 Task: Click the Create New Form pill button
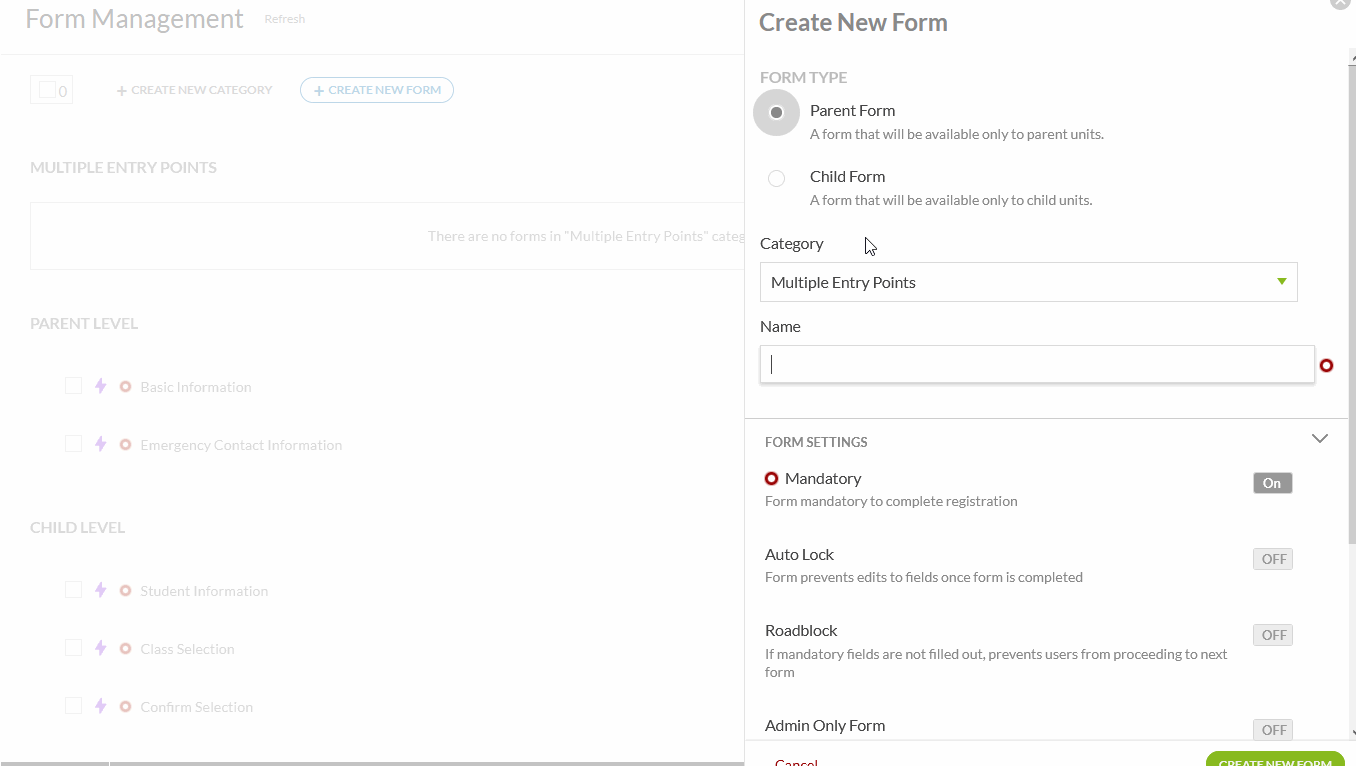pos(376,90)
